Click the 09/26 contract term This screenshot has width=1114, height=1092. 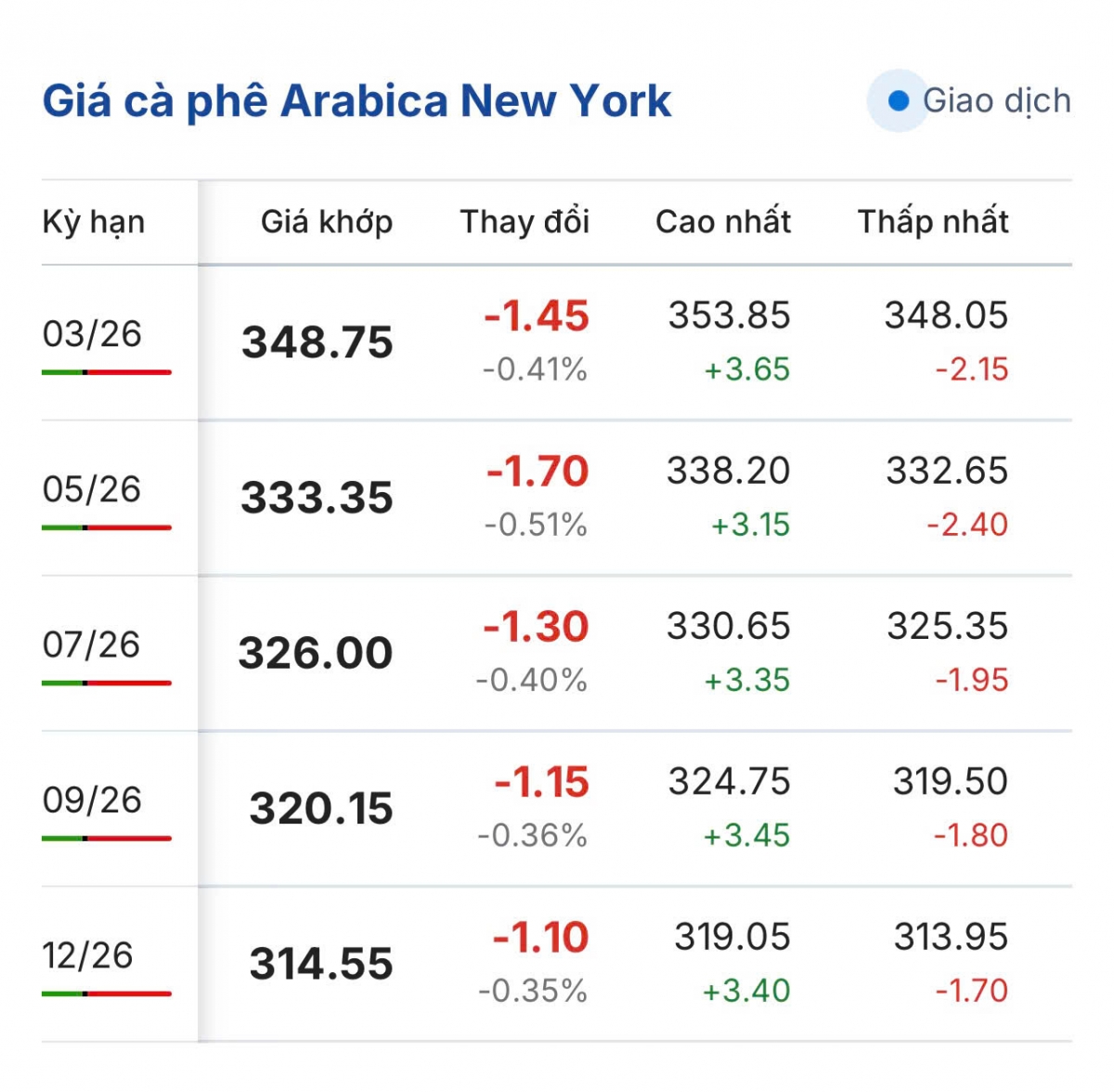click(92, 799)
